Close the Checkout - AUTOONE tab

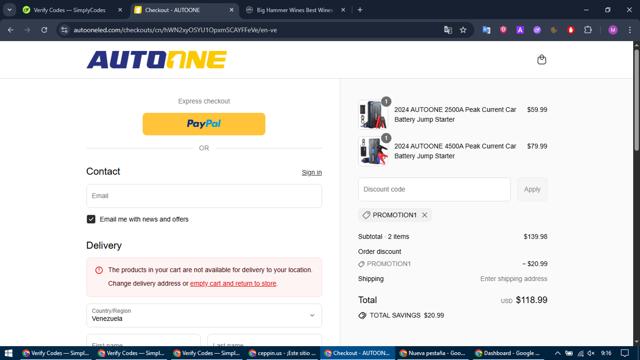tap(231, 10)
